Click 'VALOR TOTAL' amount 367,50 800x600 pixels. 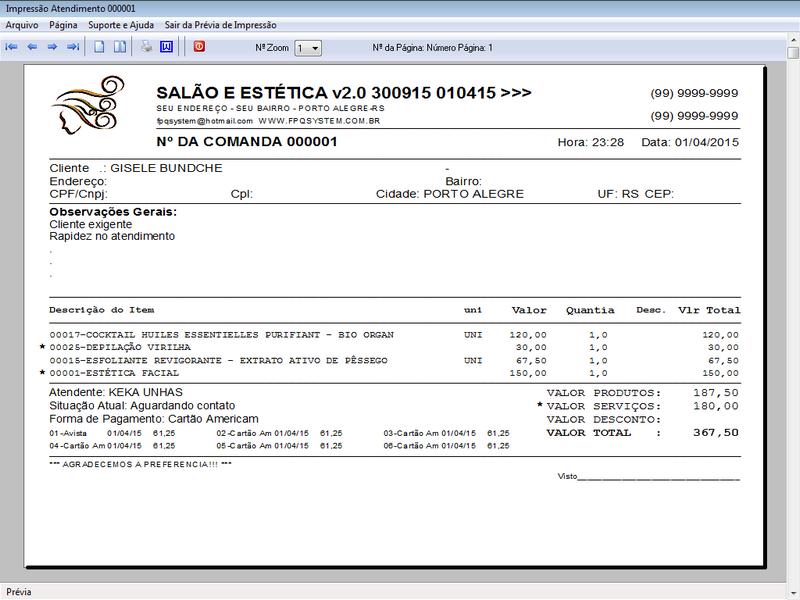[716, 433]
